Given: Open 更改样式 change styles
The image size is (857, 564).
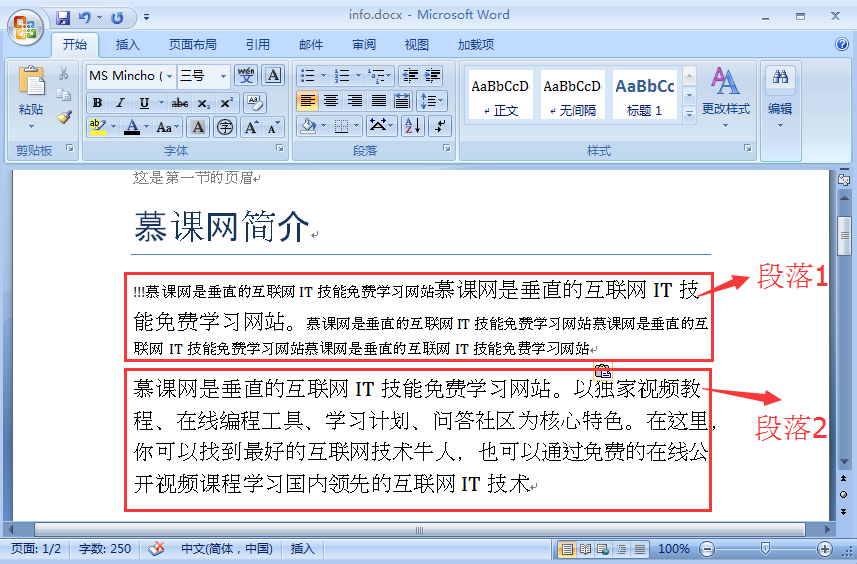Looking at the screenshot, I should tap(726, 97).
